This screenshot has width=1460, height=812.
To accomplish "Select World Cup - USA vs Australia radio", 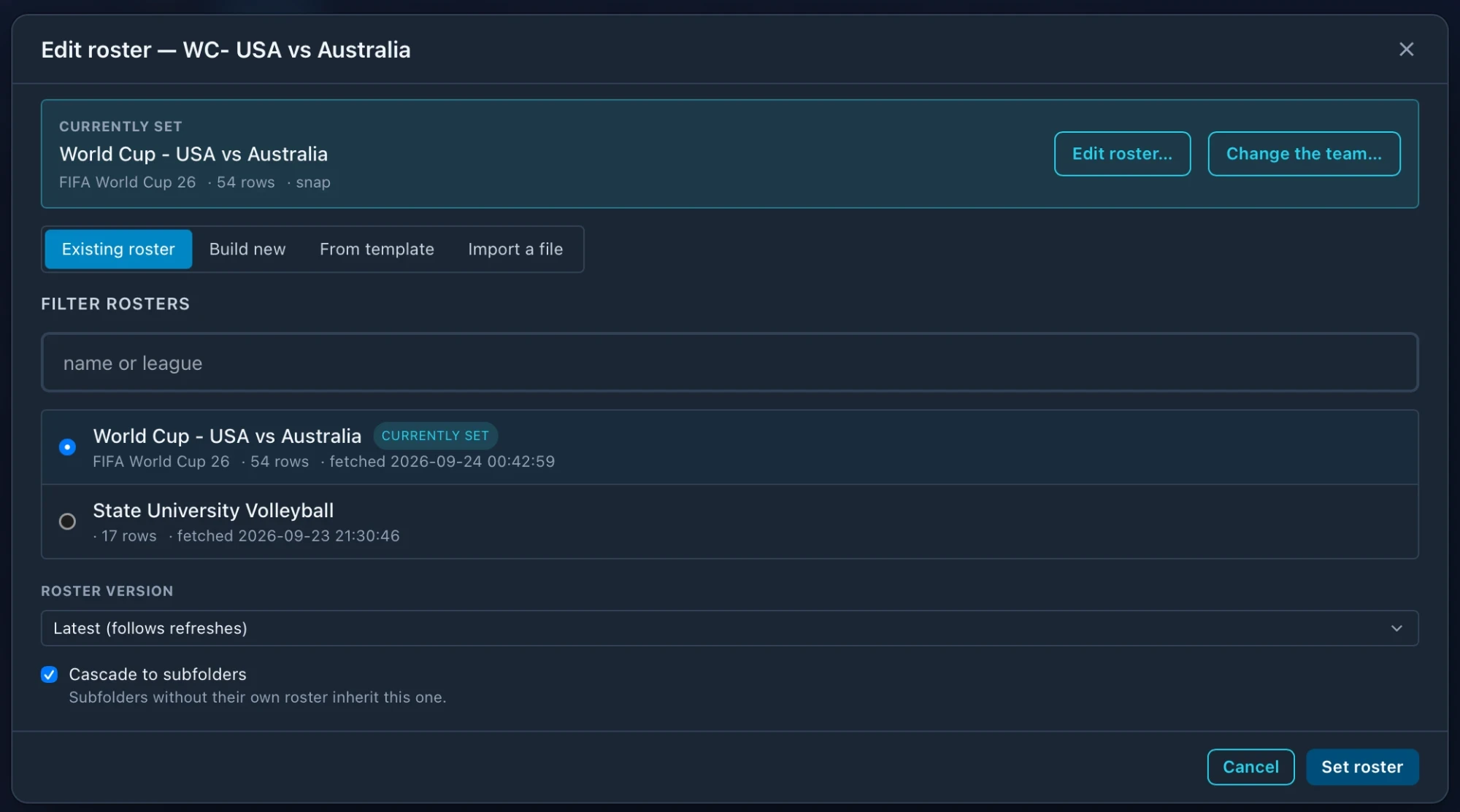I will pyautogui.click(x=67, y=446).
